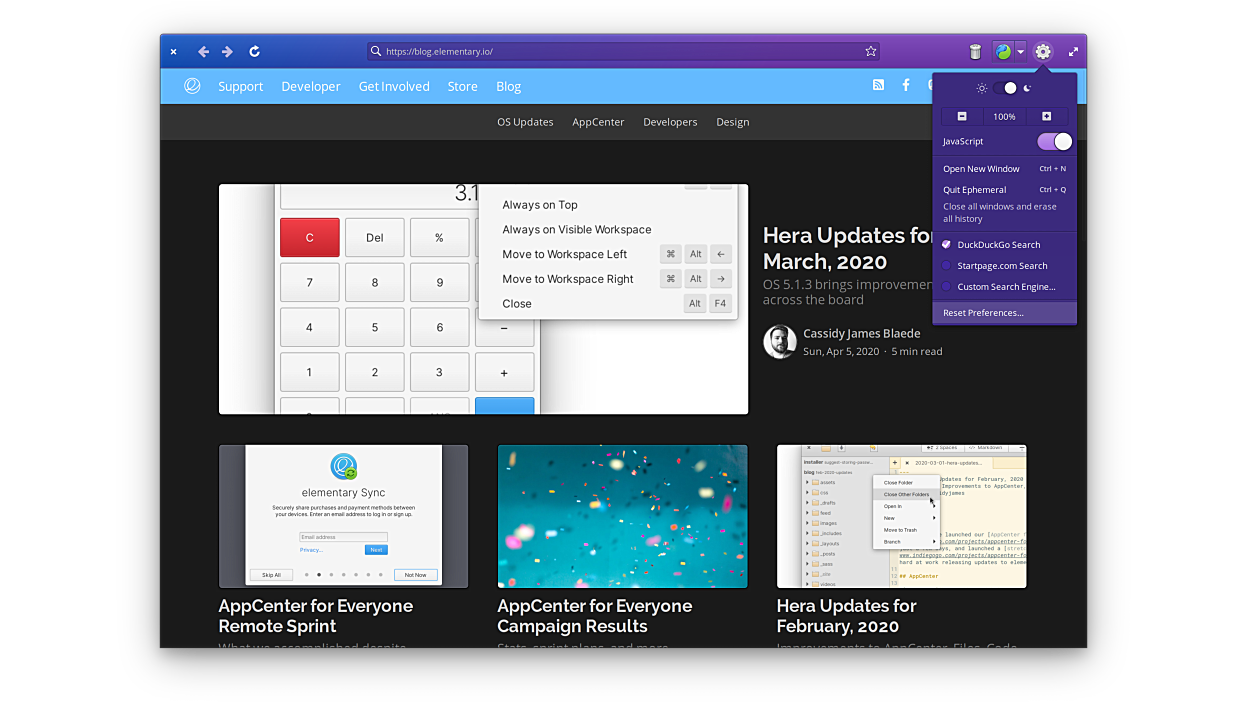The image size is (1248, 702).
Task: Zoom in with the plus button
Action: (x=1046, y=117)
